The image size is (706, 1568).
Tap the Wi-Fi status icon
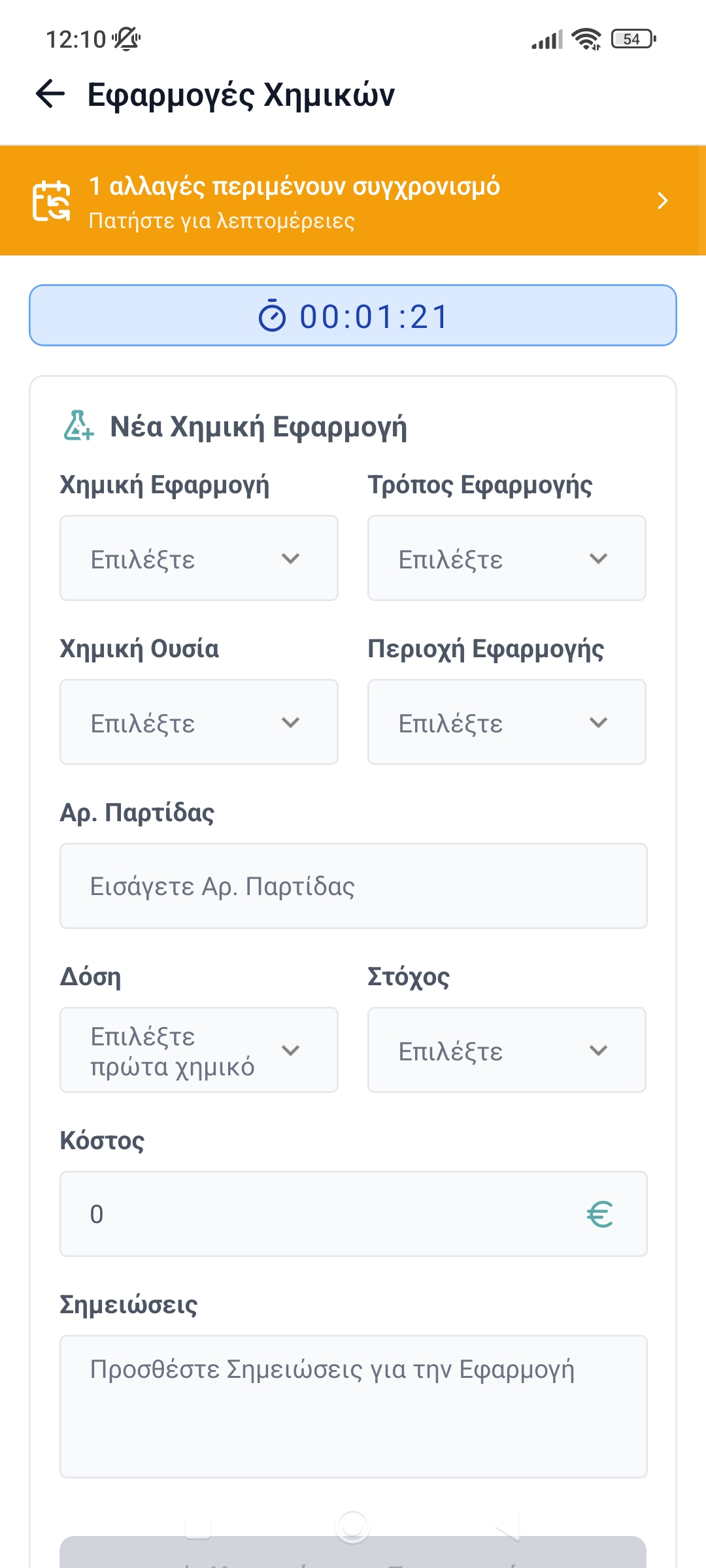[586, 39]
